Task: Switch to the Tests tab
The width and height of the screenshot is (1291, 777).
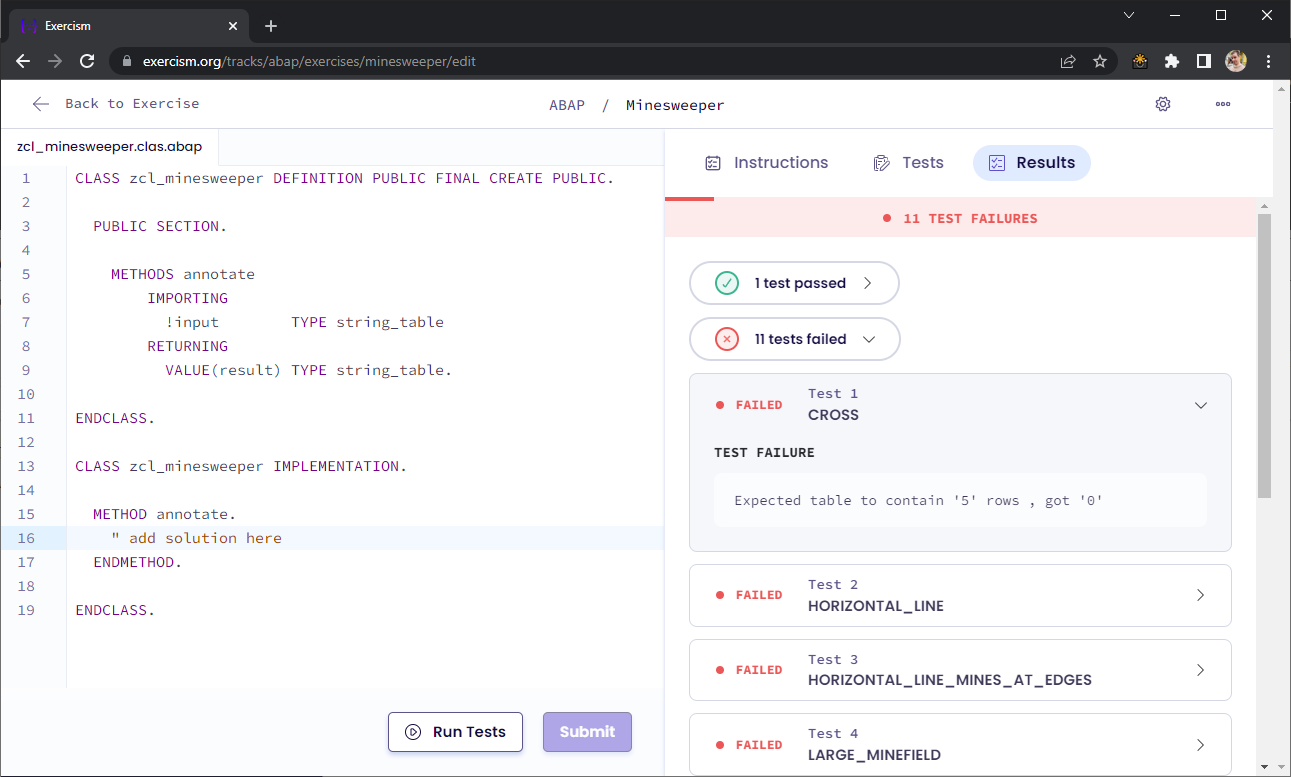Action: tap(908, 163)
